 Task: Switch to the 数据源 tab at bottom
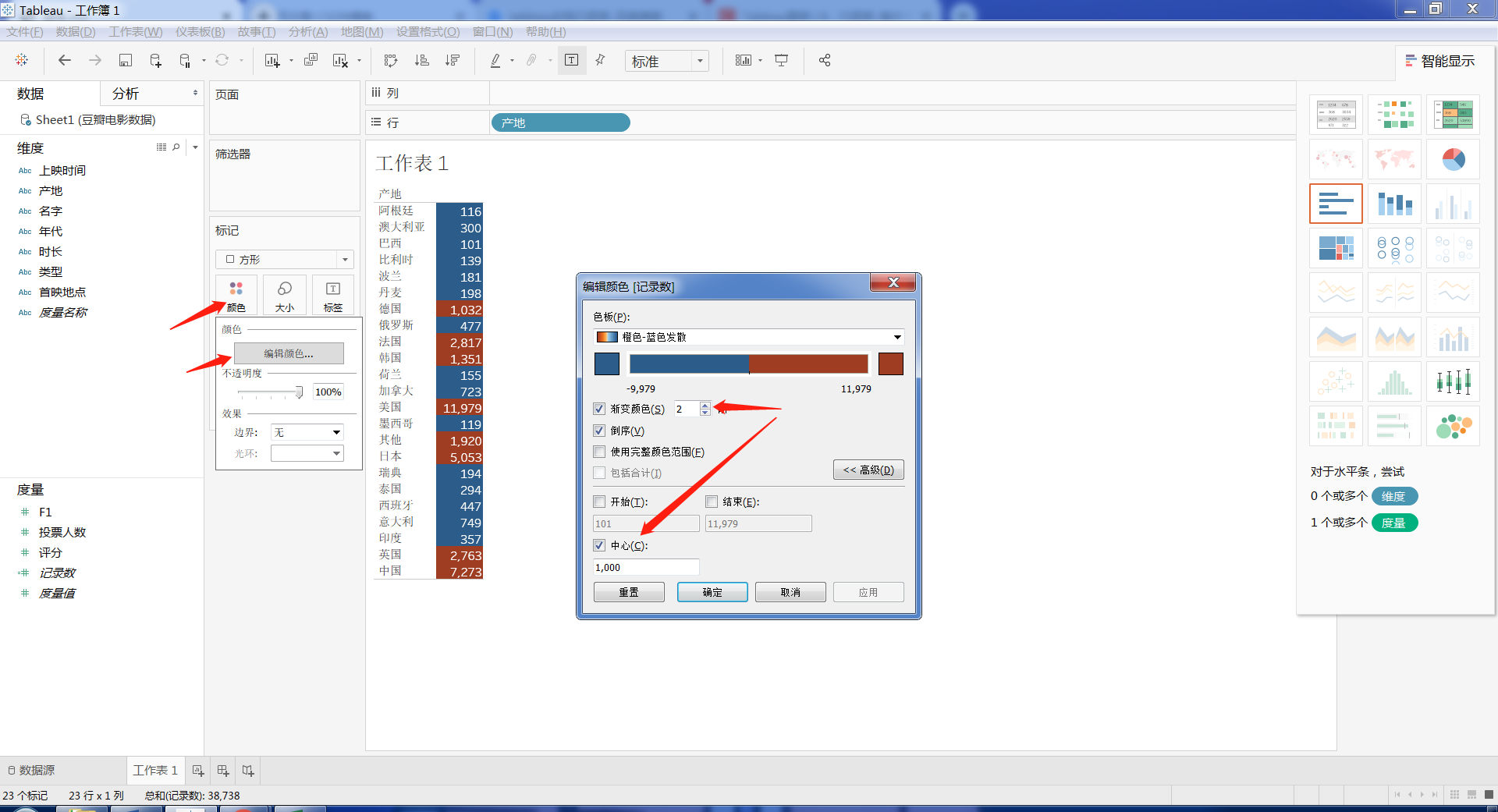point(31,771)
